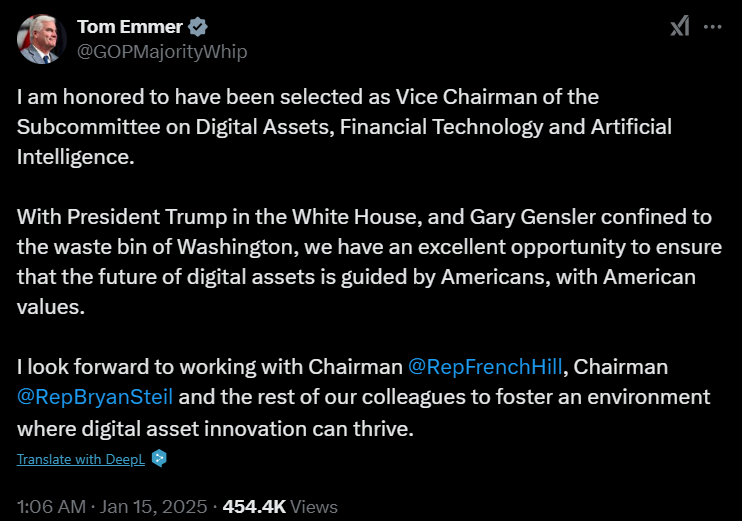Open the @RepBryanSteil mention
The width and height of the screenshot is (742, 521).
(x=96, y=397)
